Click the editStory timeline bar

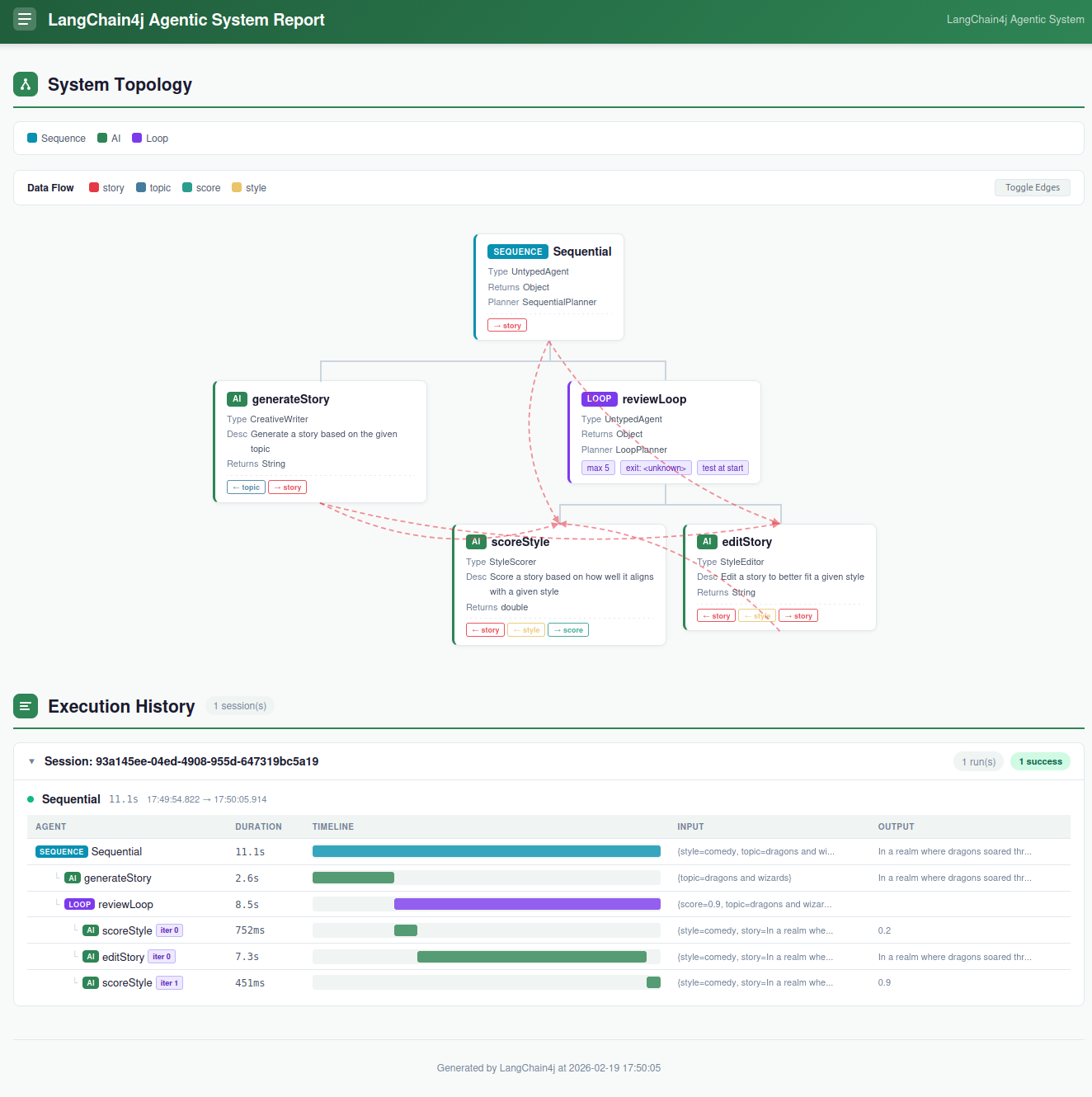[531, 957]
